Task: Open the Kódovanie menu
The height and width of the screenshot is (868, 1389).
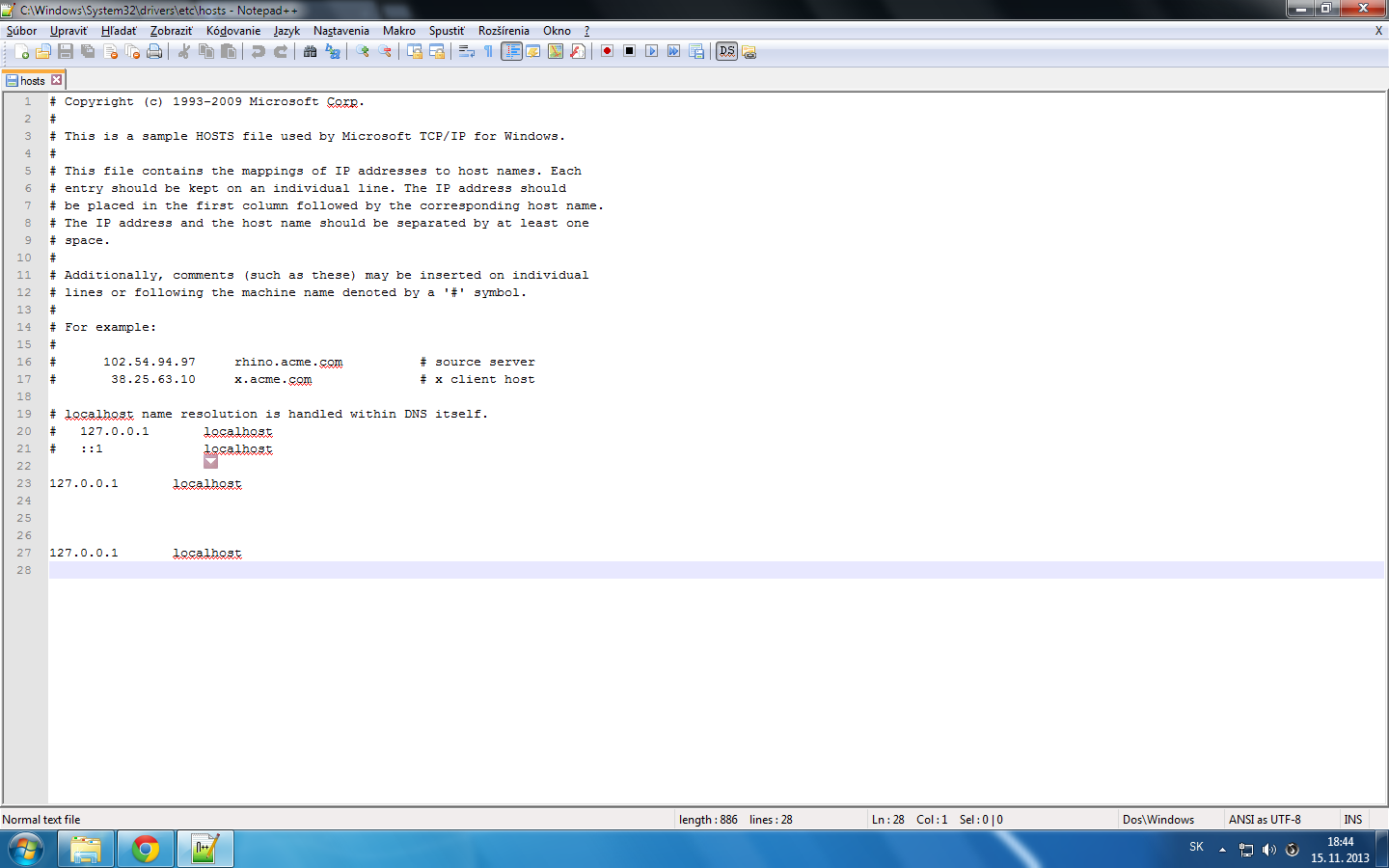Action: (233, 31)
